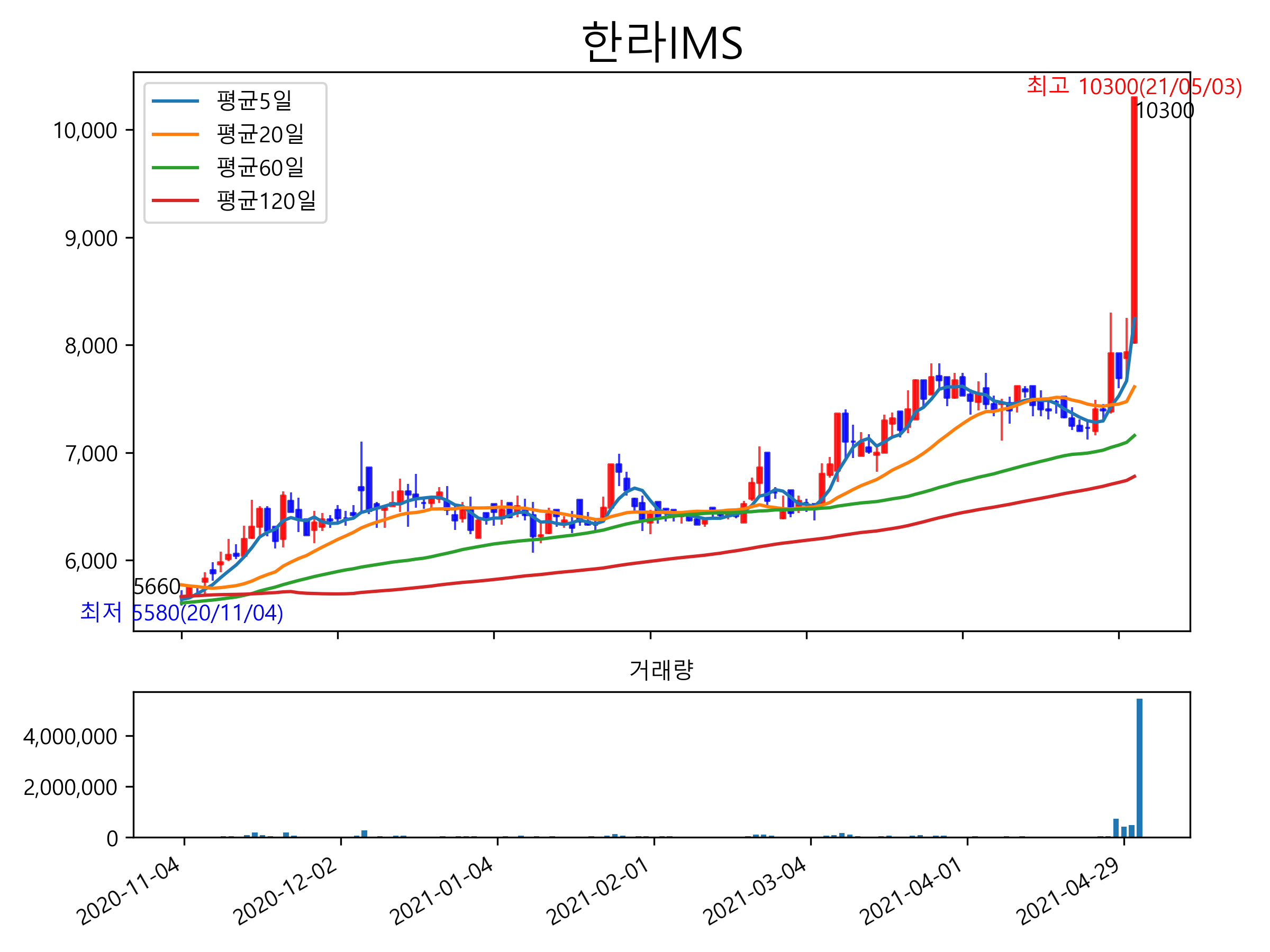Click the blue 평균5일 legend line
The width and height of the screenshot is (1270, 952).
pyautogui.click(x=175, y=101)
